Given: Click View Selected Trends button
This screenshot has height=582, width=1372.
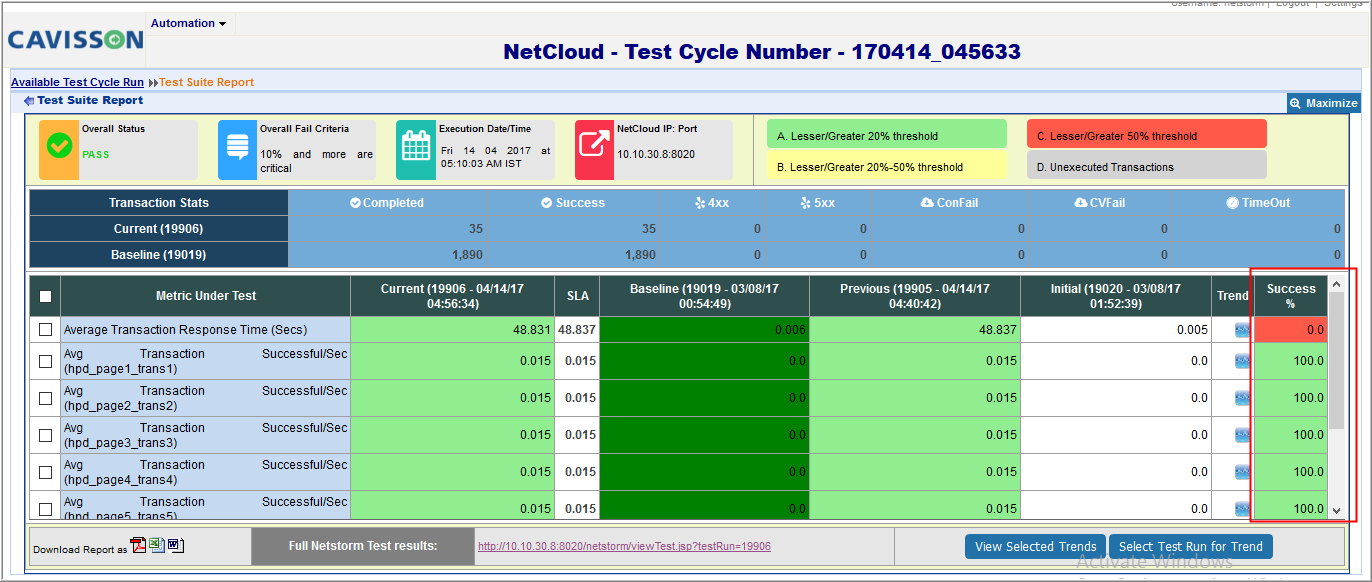Looking at the screenshot, I should tap(1035, 546).
